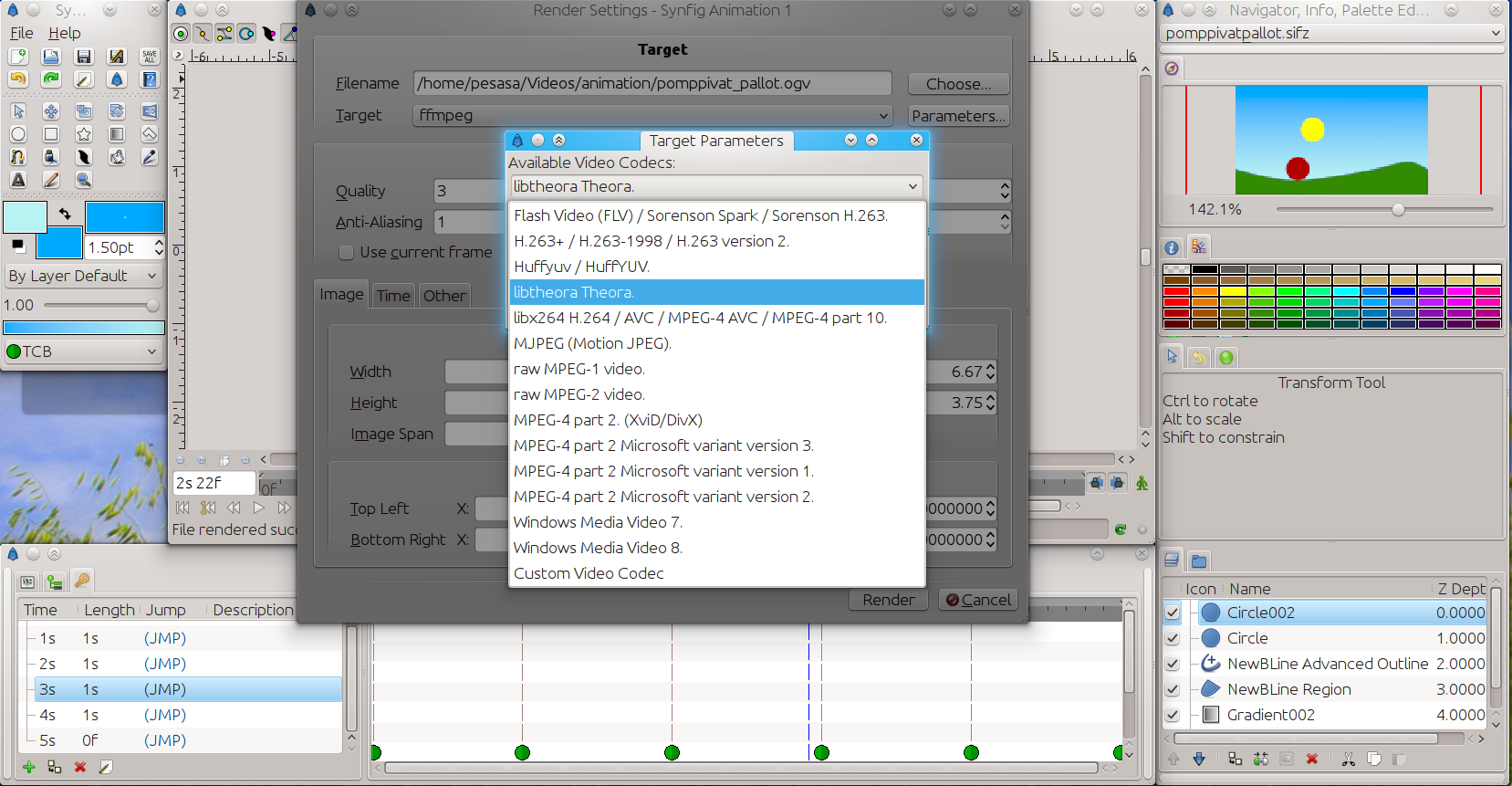Image resolution: width=1512 pixels, height=786 pixels.
Task: Open the TCB interpolation dropdown
Action: (83, 351)
